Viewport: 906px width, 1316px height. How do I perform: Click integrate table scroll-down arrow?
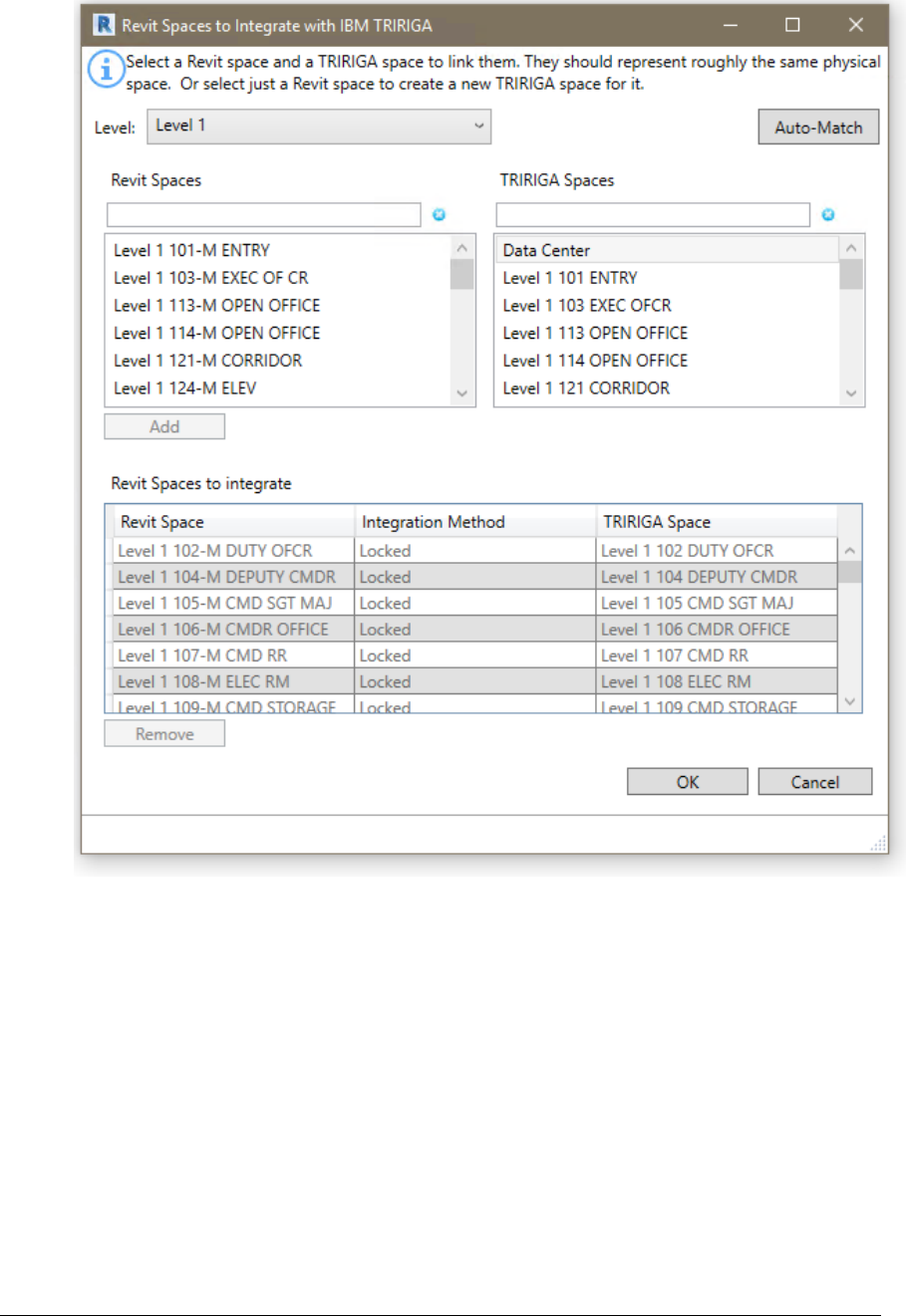(849, 700)
